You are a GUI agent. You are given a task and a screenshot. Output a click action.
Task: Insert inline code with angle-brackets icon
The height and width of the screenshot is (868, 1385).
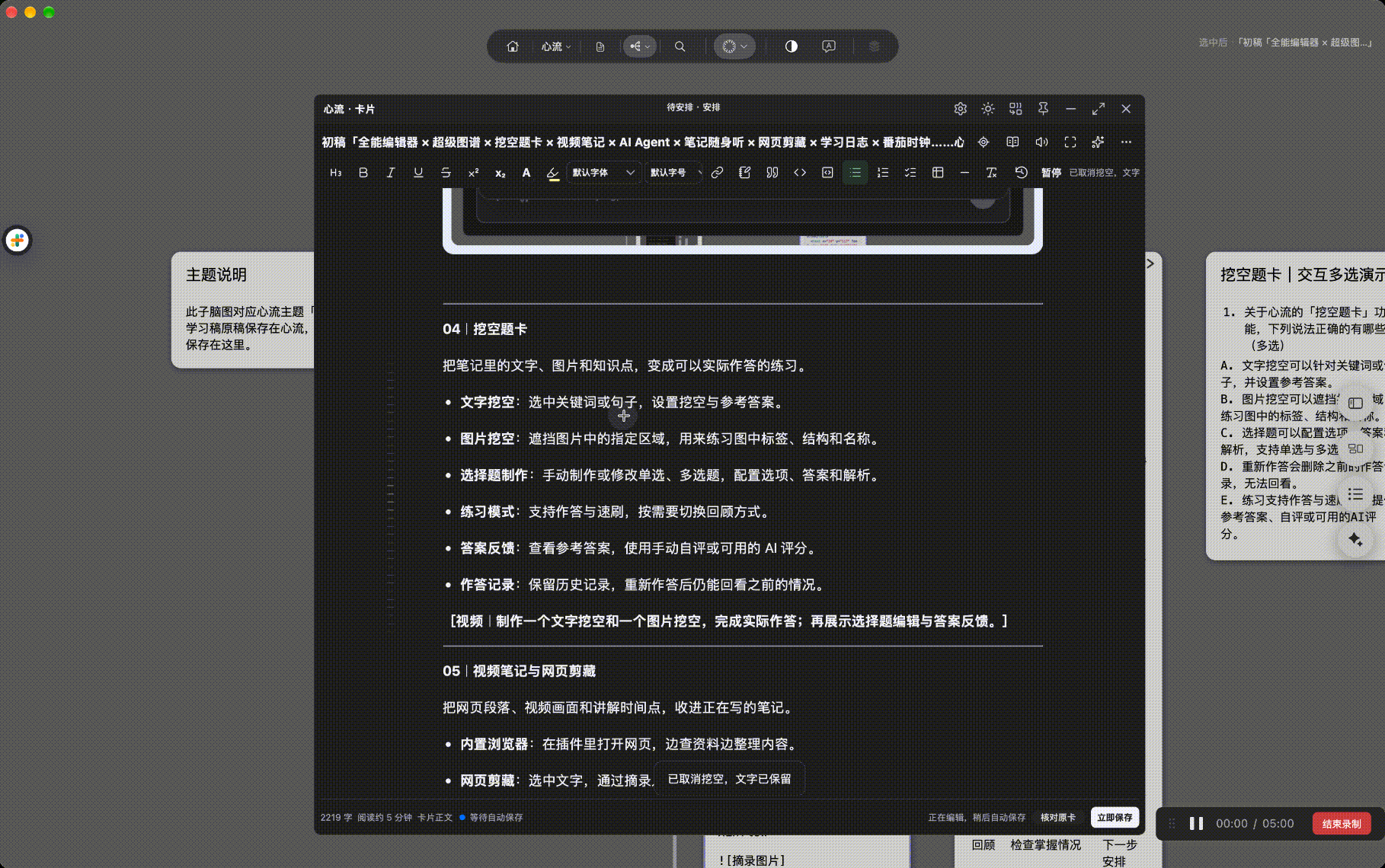click(800, 173)
